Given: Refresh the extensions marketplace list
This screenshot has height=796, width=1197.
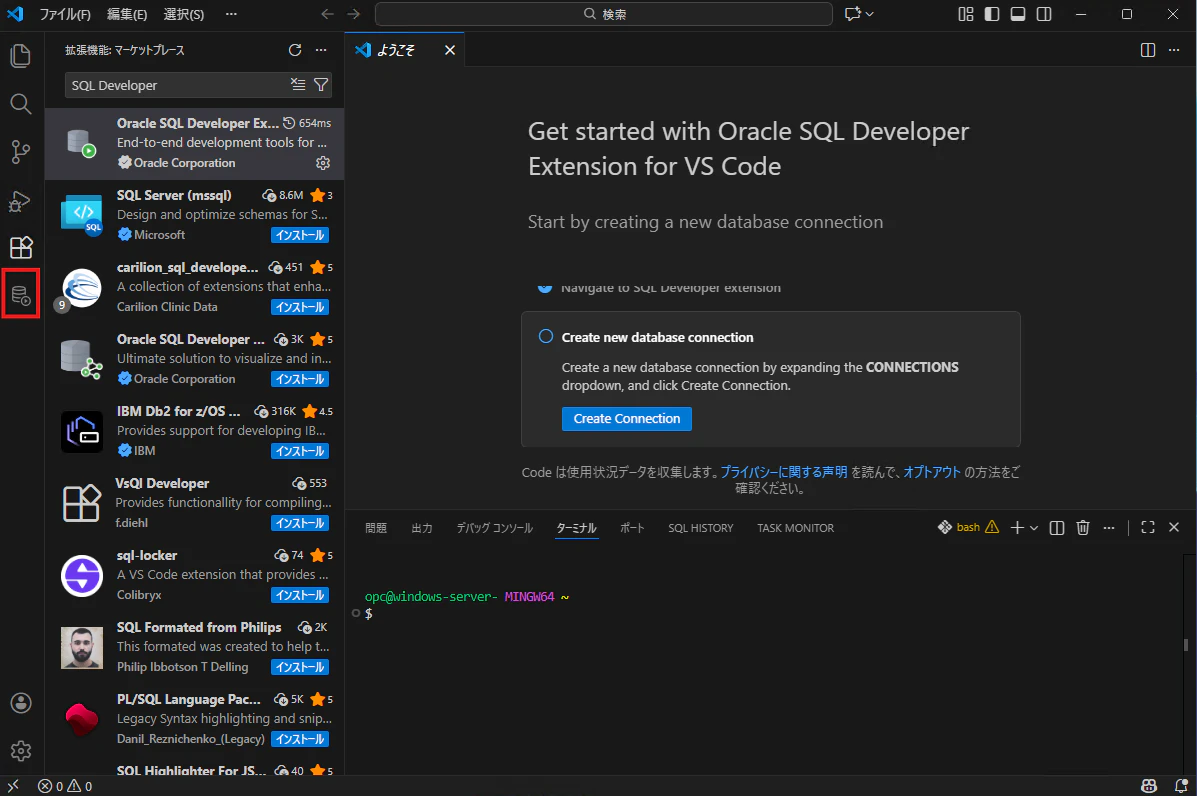Looking at the screenshot, I should point(295,50).
